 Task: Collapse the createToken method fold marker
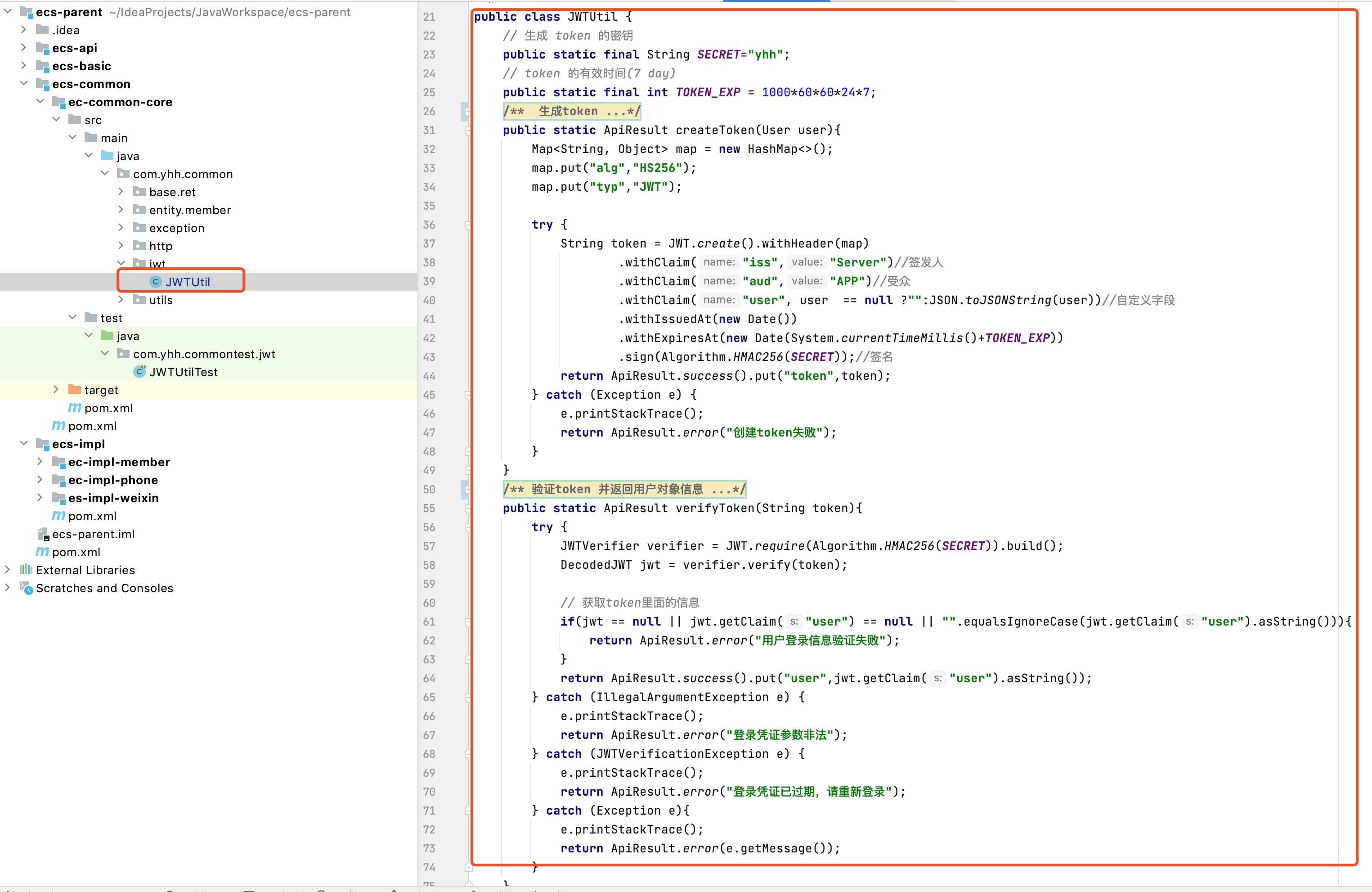[467, 131]
